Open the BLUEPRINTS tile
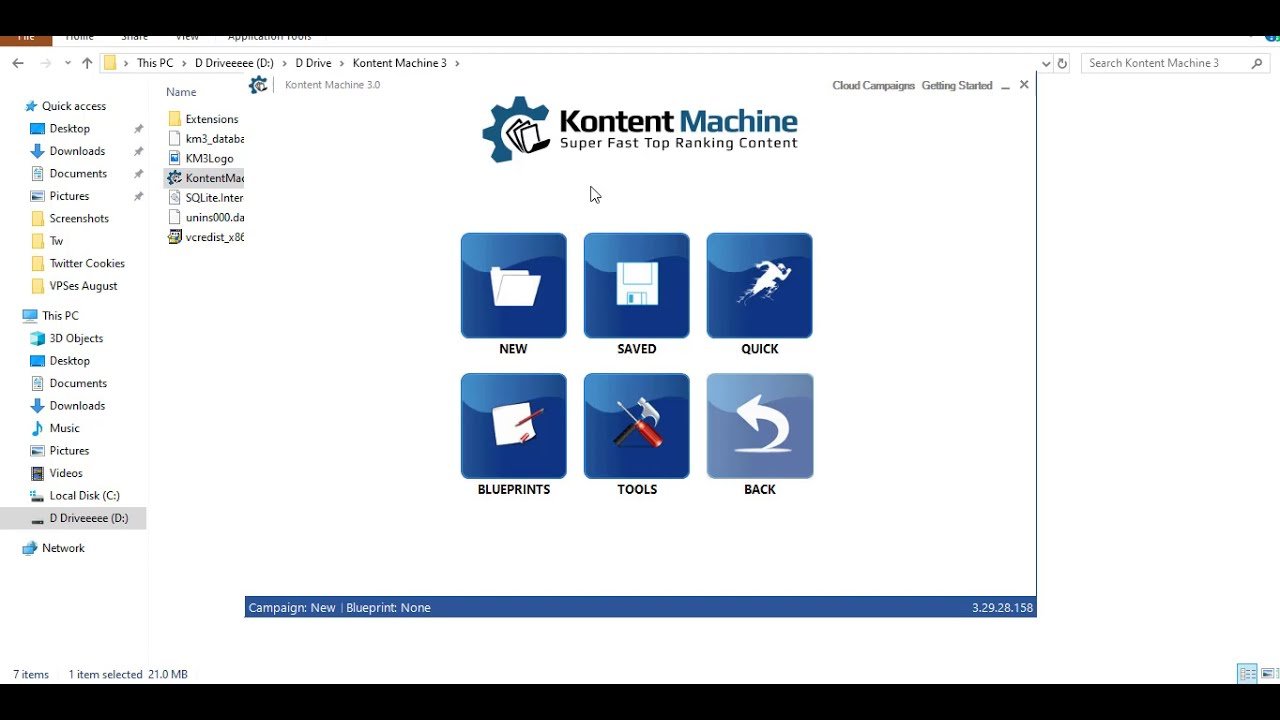 click(x=513, y=426)
